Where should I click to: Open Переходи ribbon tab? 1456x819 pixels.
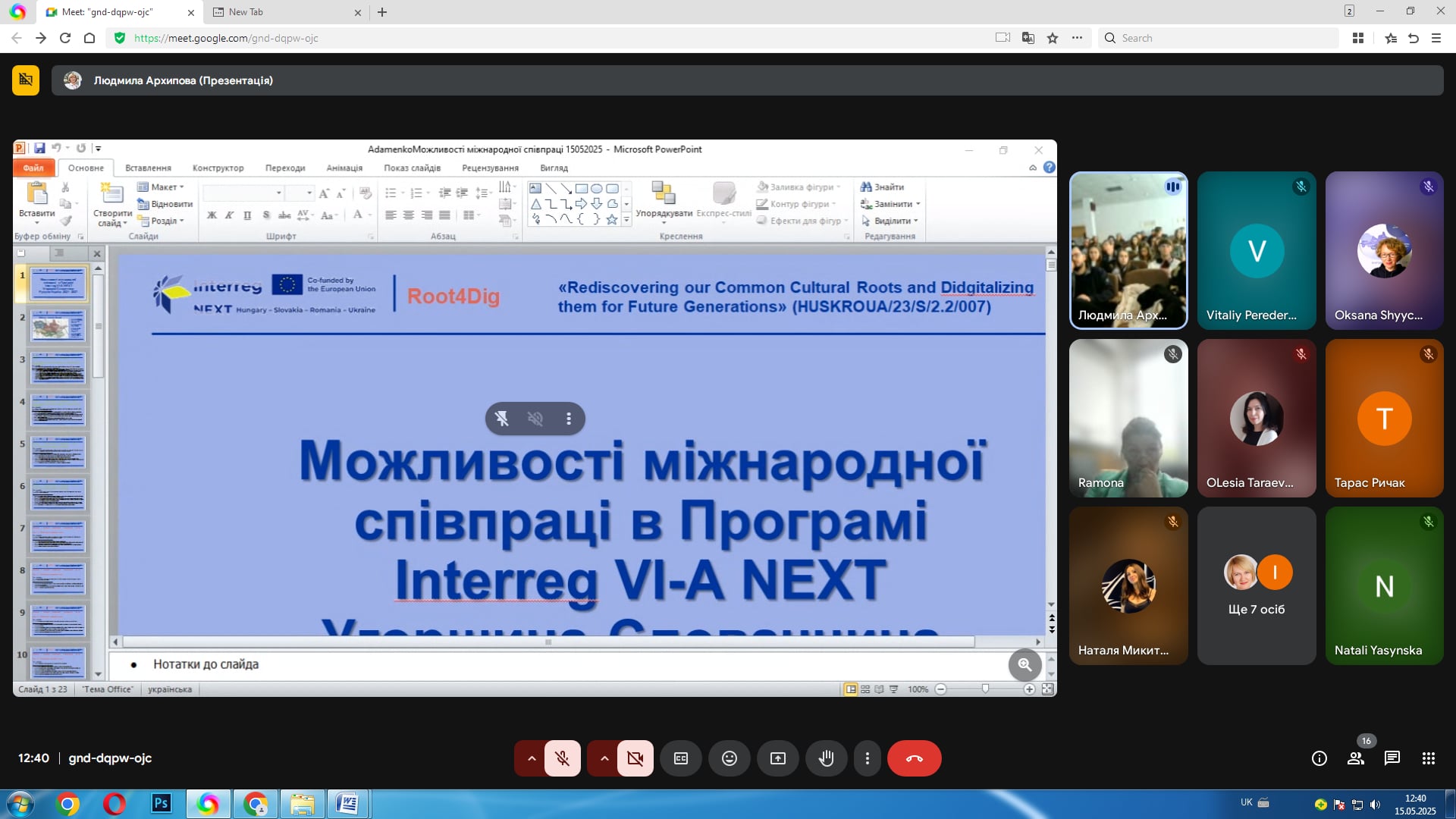285,168
